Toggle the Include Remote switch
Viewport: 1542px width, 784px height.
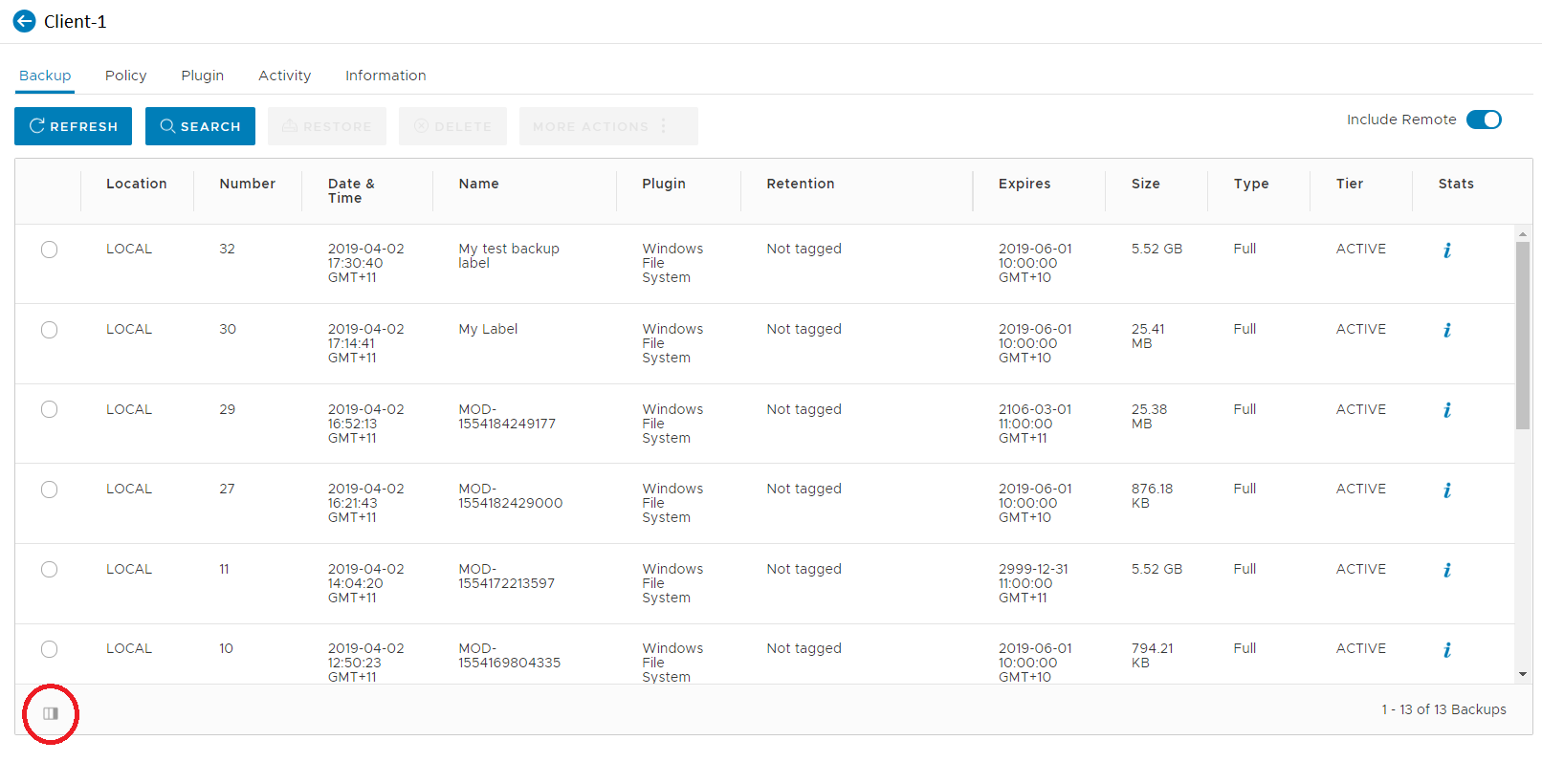pos(1484,120)
